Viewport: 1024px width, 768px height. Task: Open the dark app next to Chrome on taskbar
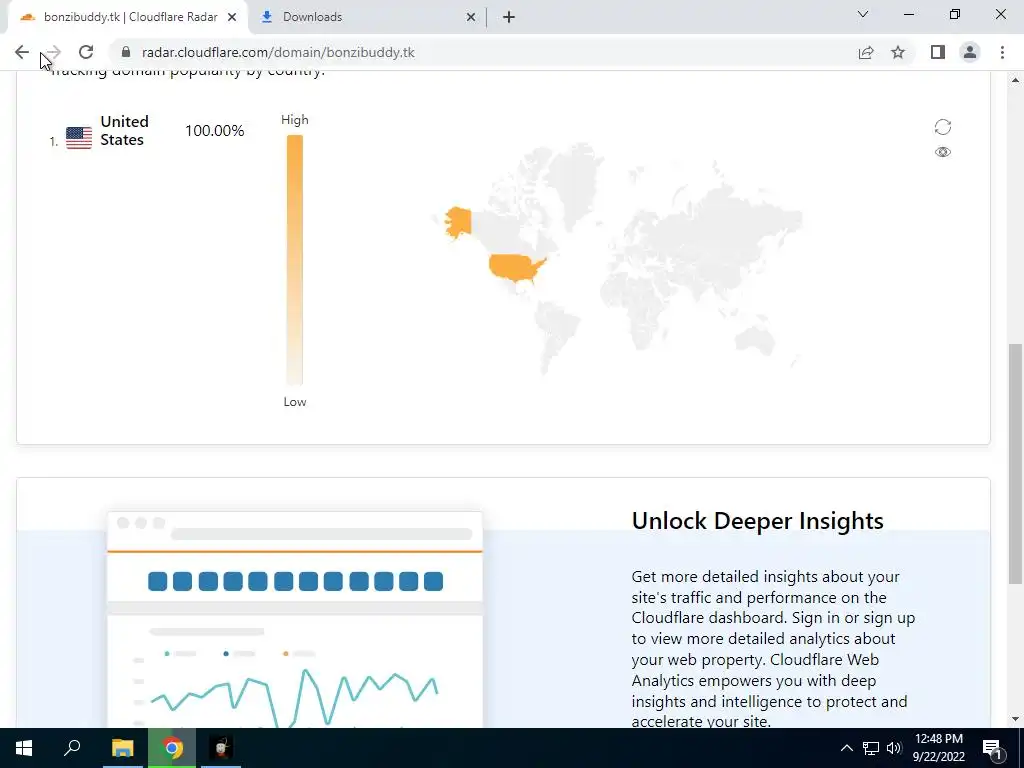tap(221, 748)
